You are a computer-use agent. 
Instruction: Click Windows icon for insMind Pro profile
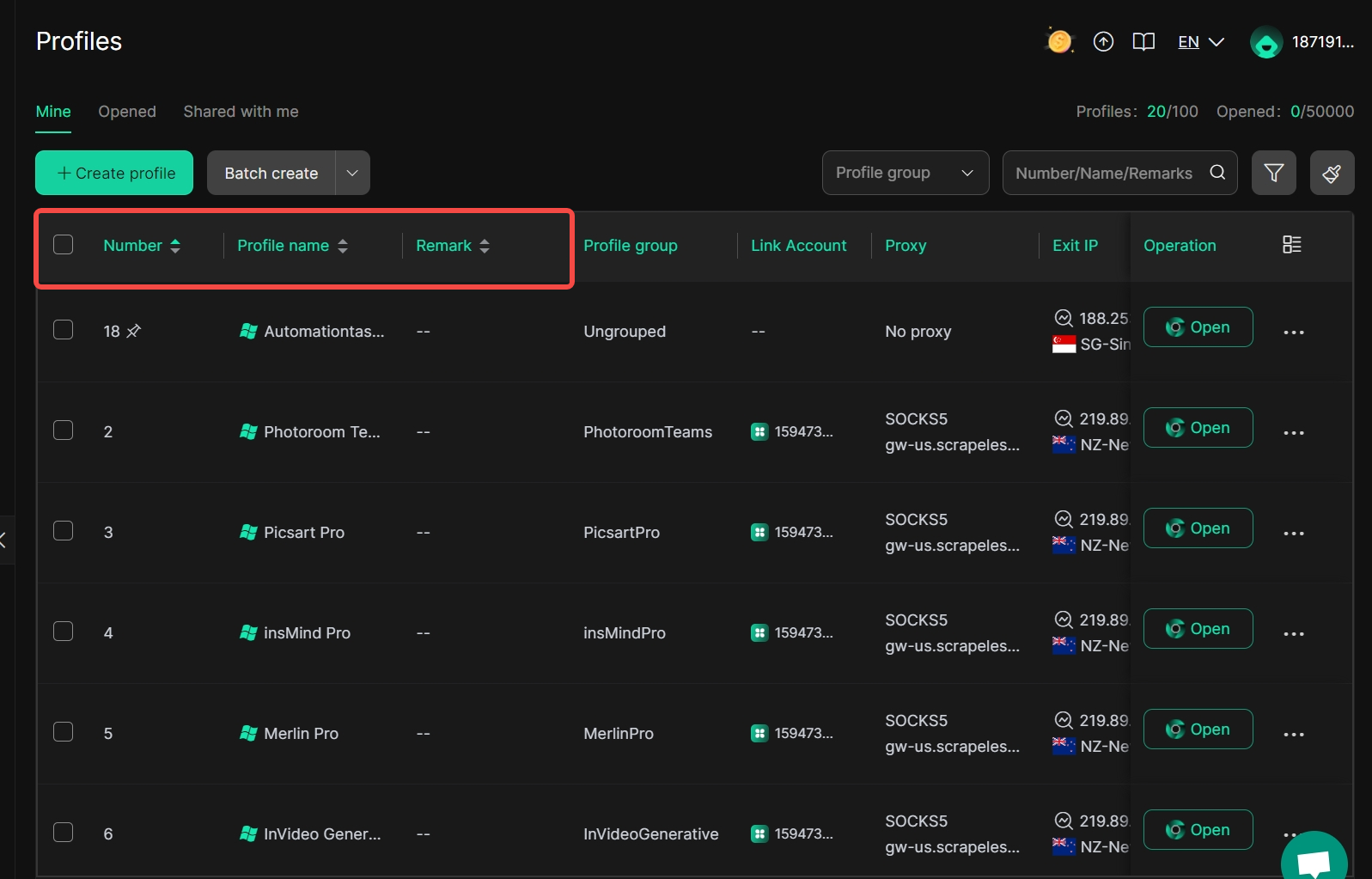tap(248, 633)
